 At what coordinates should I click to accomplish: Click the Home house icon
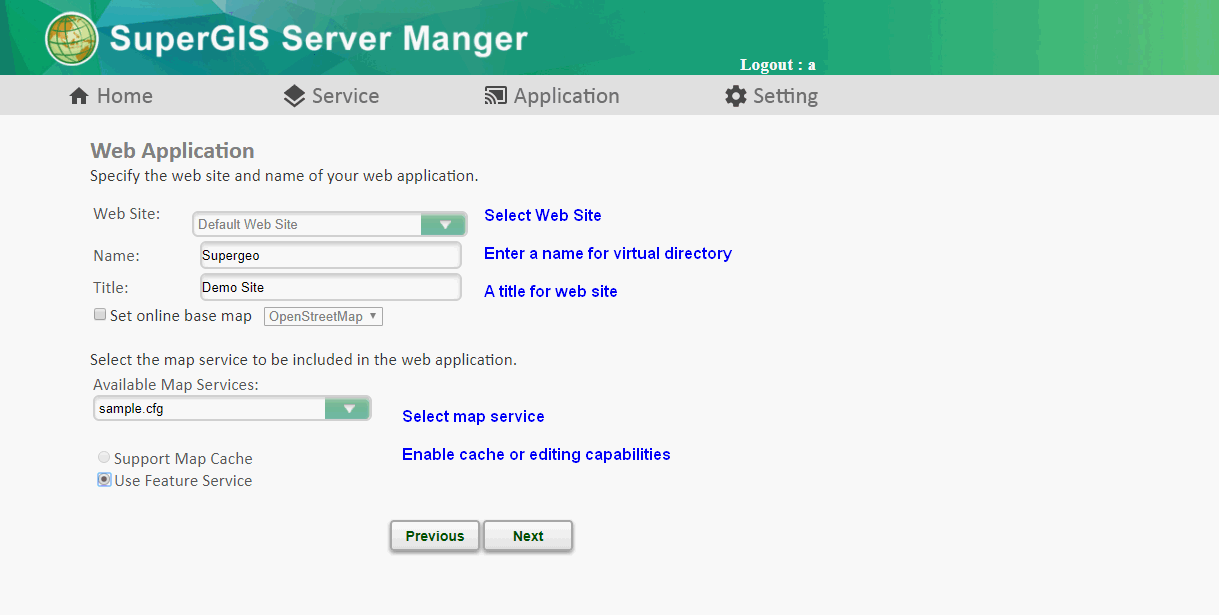pyautogui.click(x=79, y=96)
